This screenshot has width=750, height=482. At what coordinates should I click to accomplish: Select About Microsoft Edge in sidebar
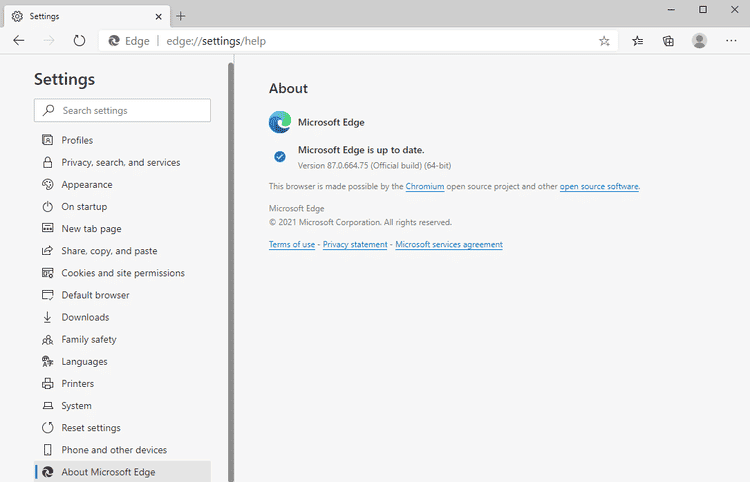(122, 472)
